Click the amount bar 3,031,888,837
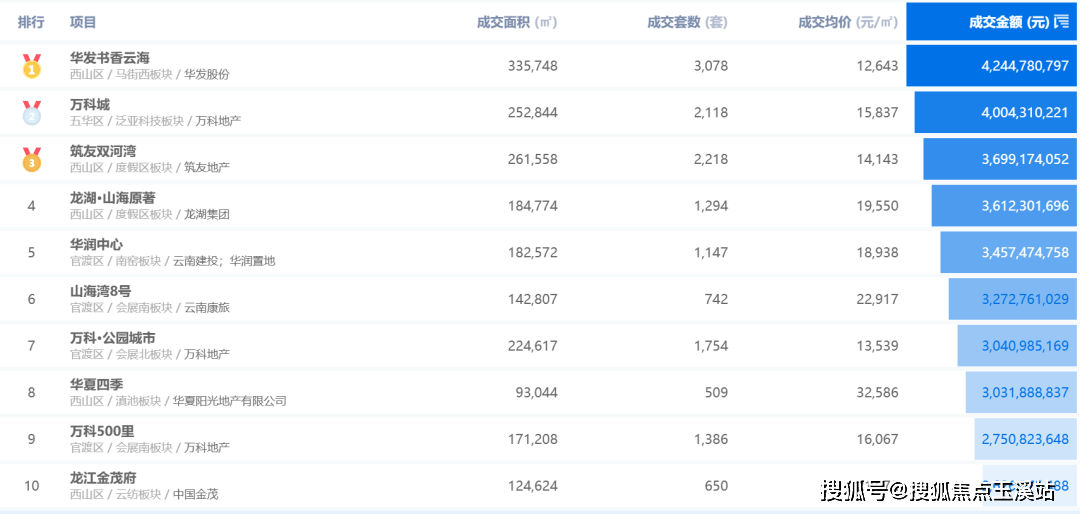The width and height of the screenshot is (1080, 514). pyautogui.click(x=1021, y=393)
